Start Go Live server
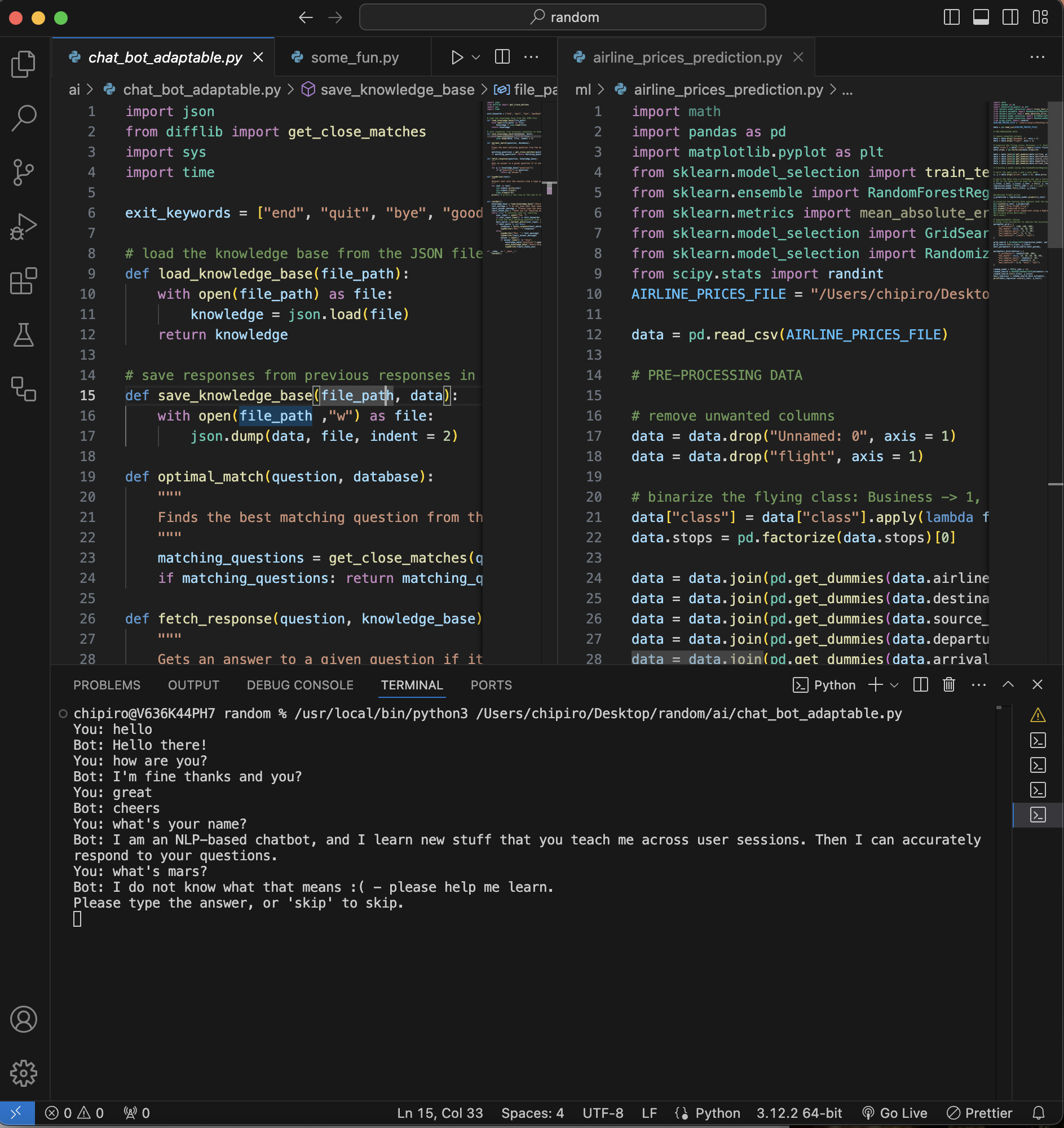 (x=894, y=1113)
